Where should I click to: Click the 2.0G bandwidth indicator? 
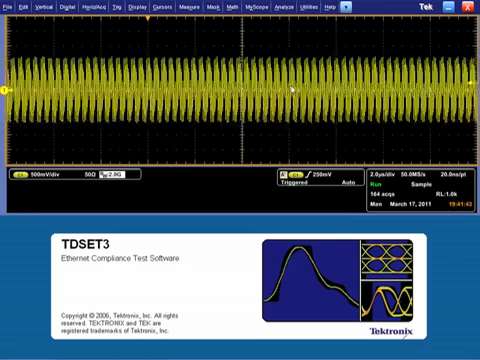(x=112, y=174)
